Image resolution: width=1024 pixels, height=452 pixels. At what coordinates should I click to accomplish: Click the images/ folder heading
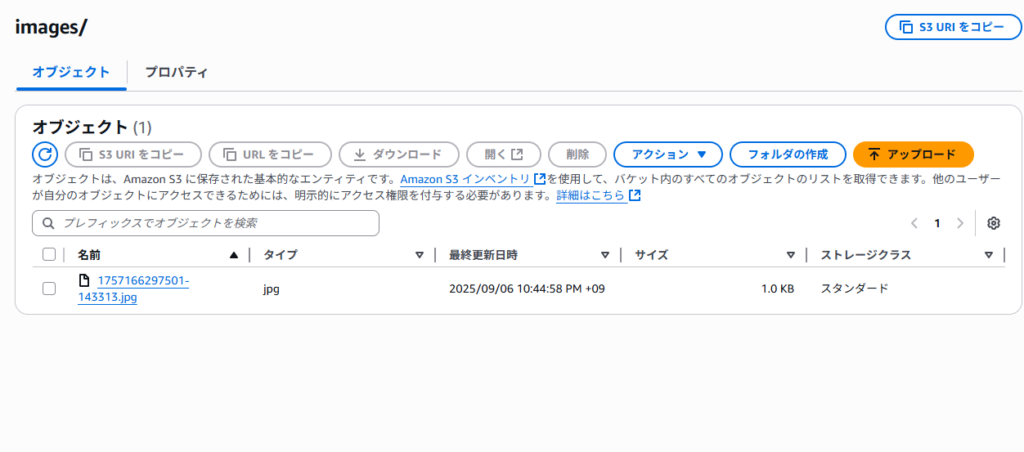click(51, 27)
